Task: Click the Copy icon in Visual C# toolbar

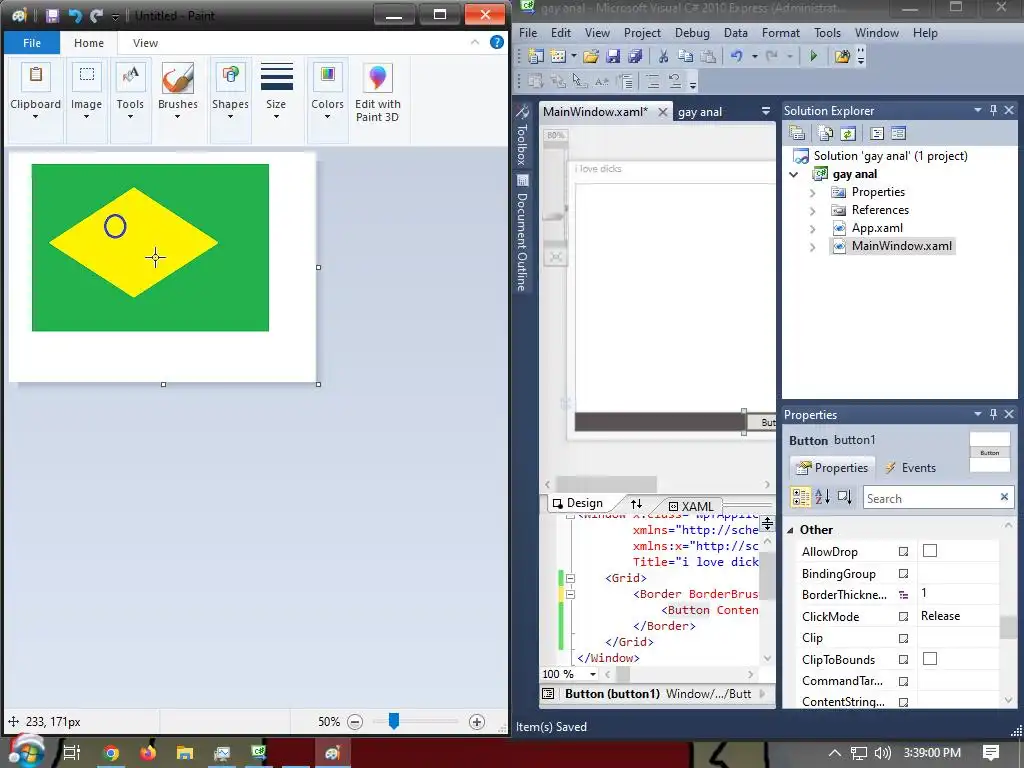Action: [x=685, y=56]
